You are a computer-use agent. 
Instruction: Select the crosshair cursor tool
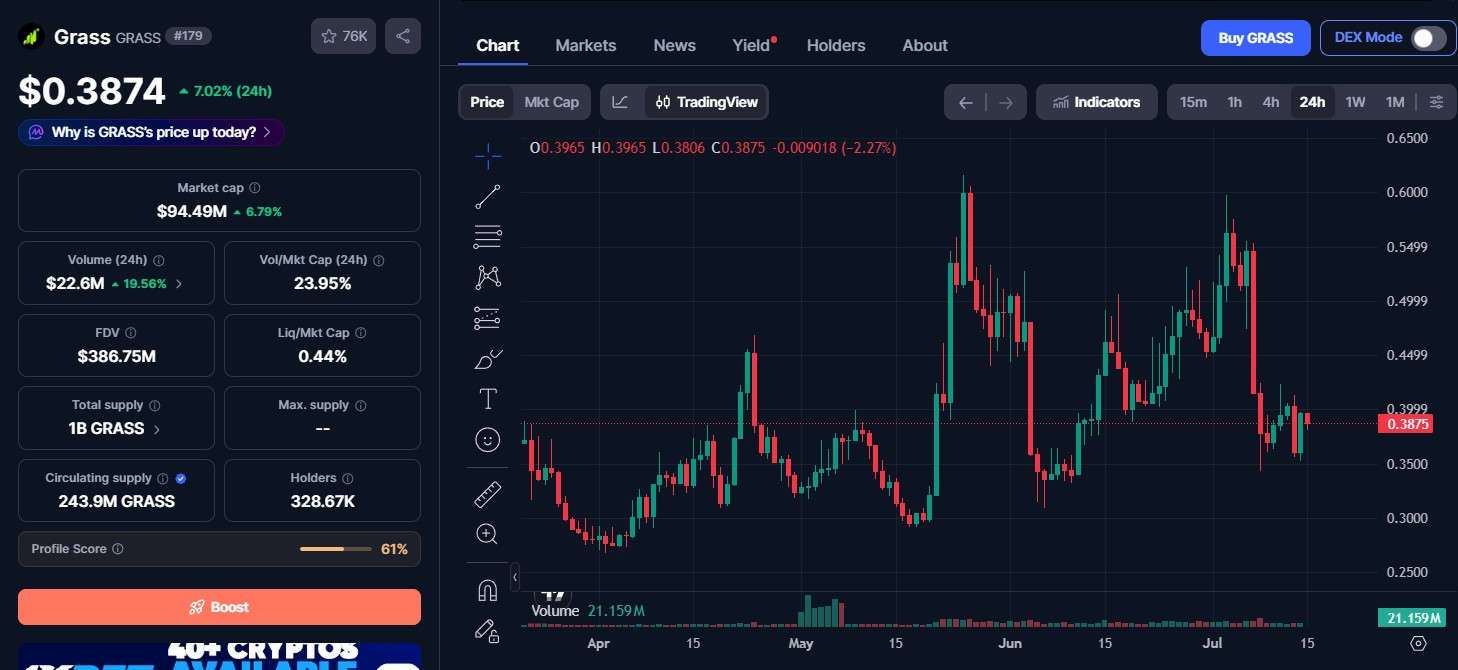coord(488,155)
